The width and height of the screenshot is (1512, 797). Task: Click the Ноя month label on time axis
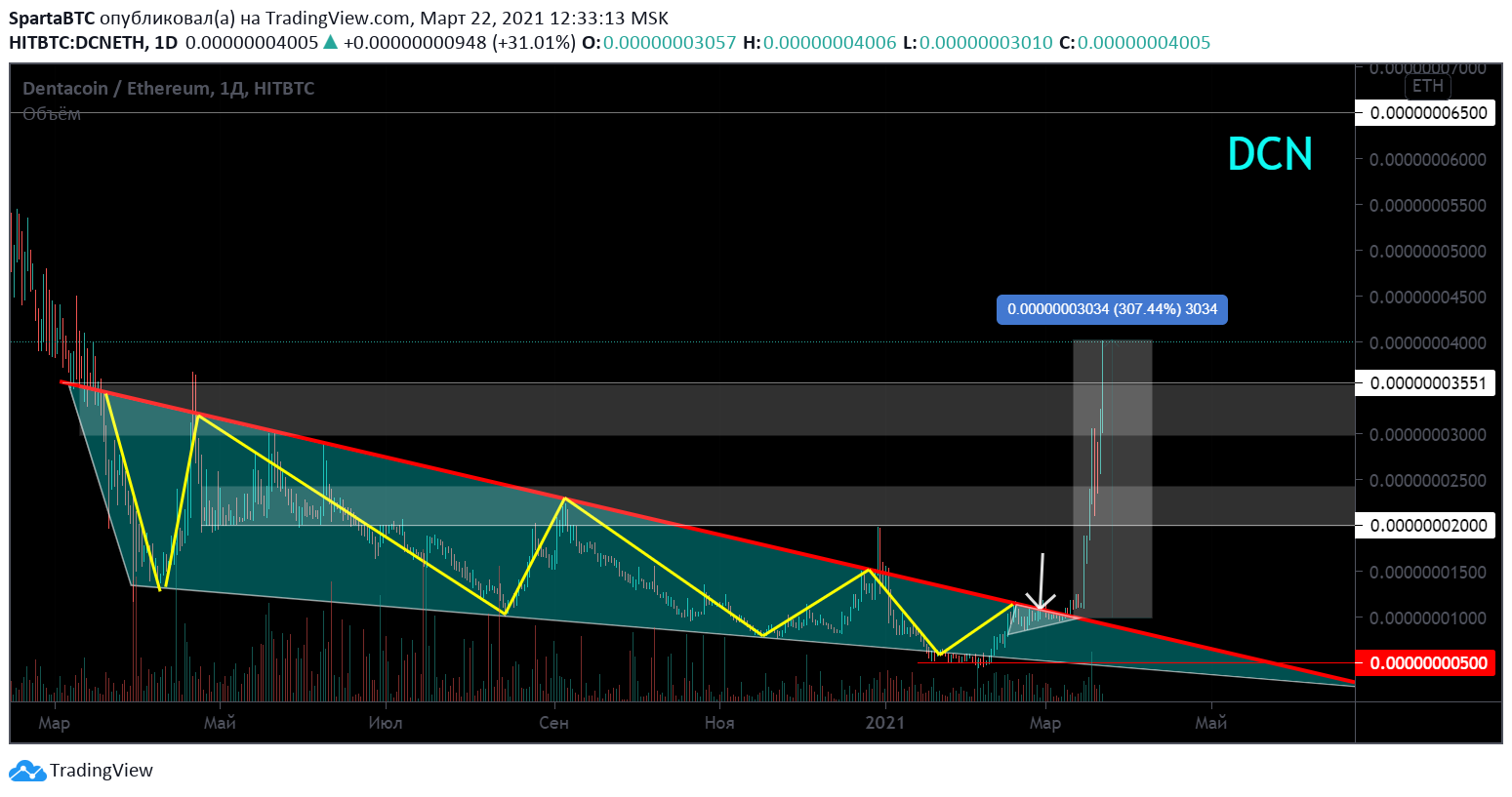tap(719, 723)
